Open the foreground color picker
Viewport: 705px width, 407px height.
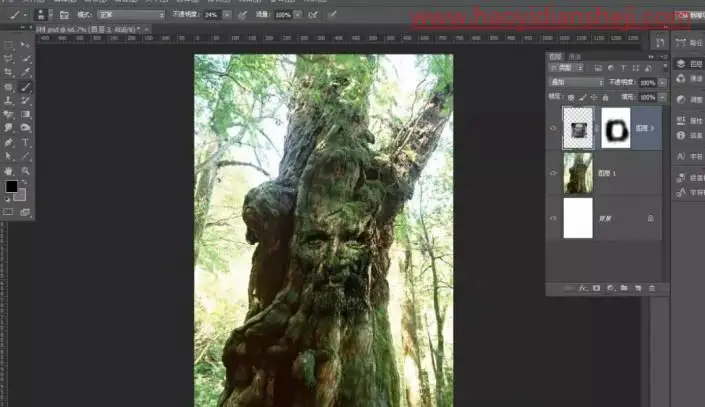(x=11, y=186)
